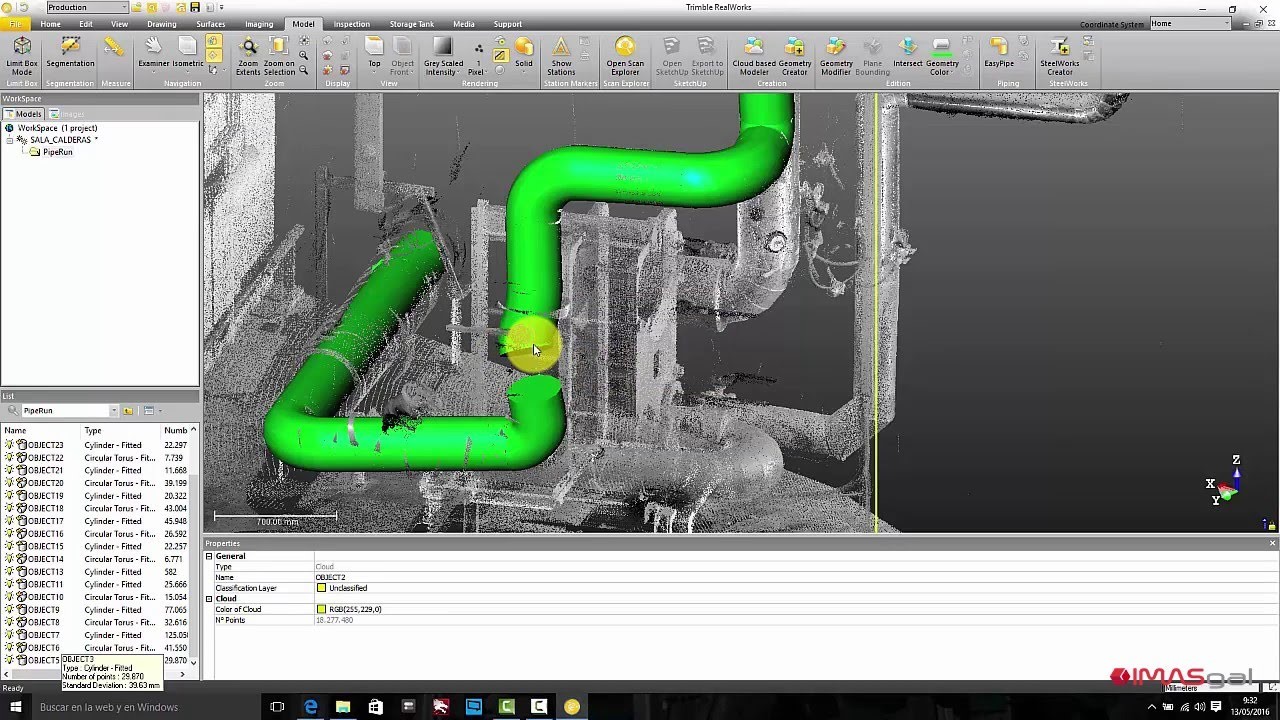Toggle visibility bulb of OBJECT13
The height and width of the screenshot is (720, 1280).
pyautogui.click(x=9, y=572)
